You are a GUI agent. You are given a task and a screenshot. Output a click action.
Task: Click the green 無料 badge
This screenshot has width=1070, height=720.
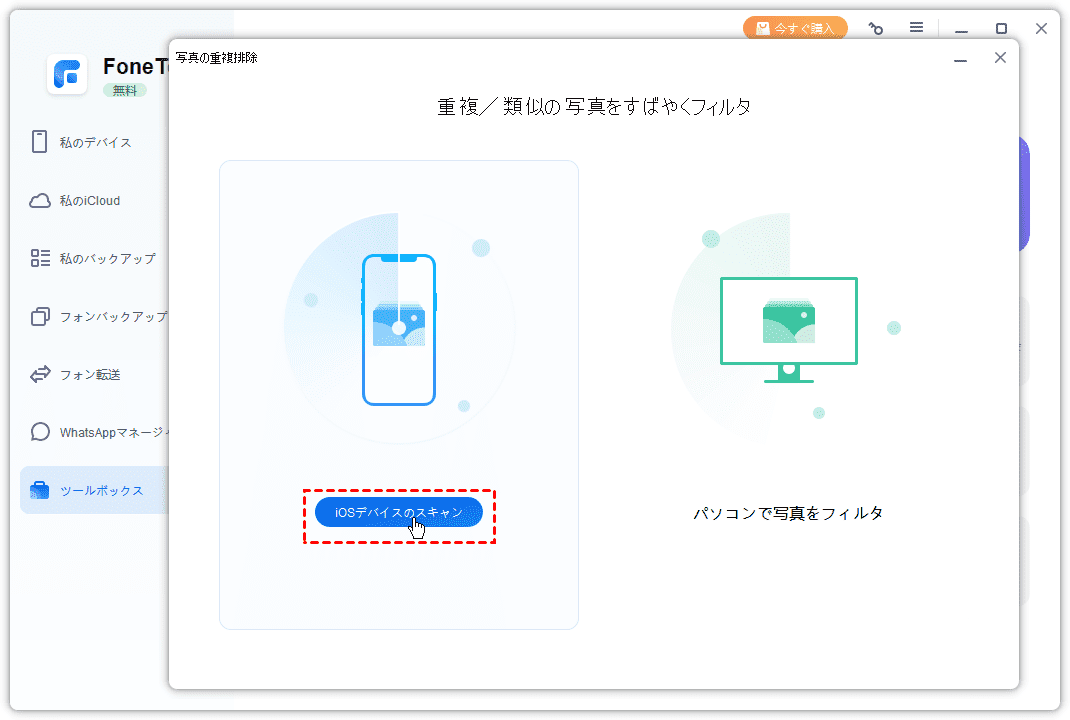[125, 90]
